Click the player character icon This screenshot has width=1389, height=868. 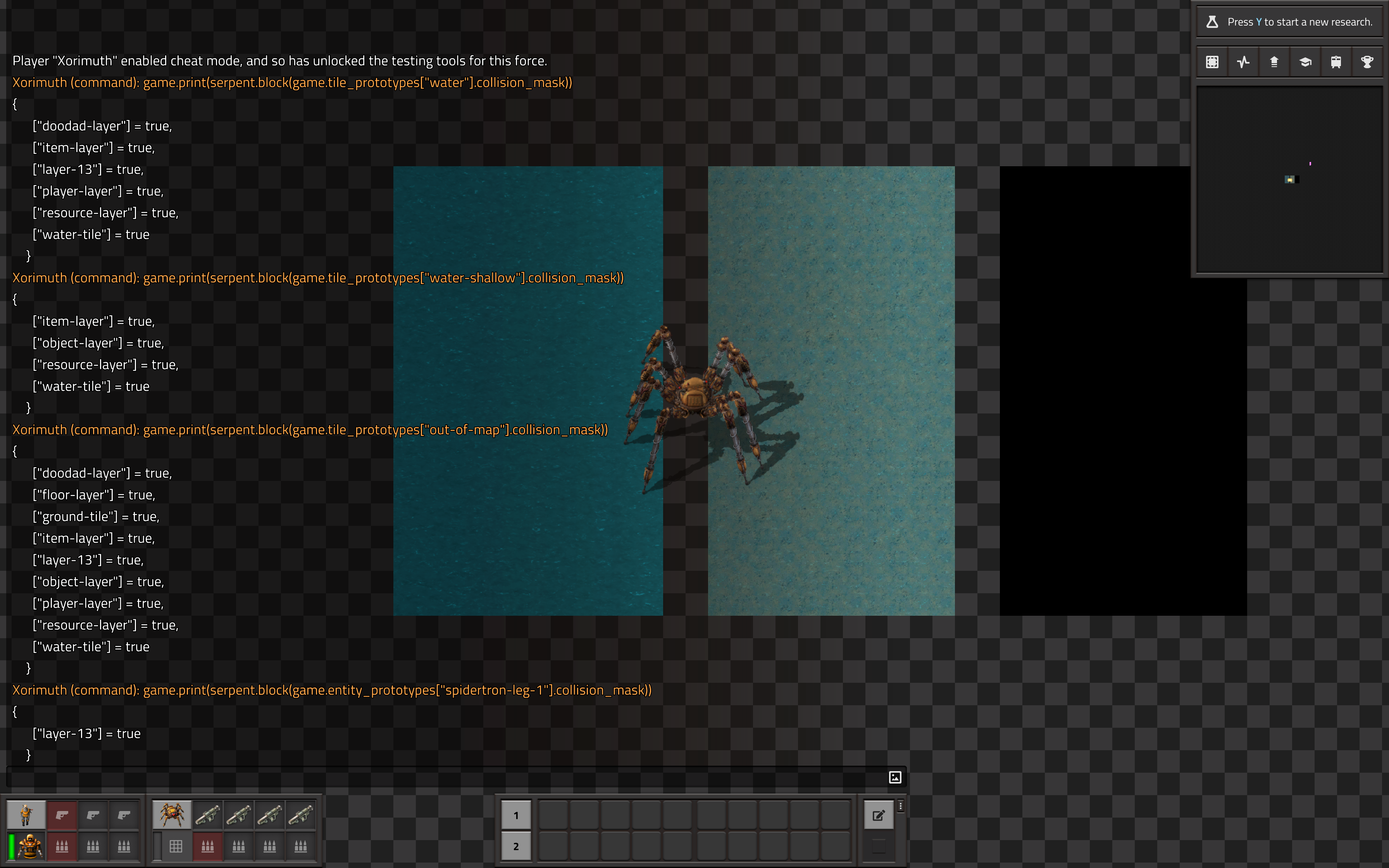[x=26, y=815]
